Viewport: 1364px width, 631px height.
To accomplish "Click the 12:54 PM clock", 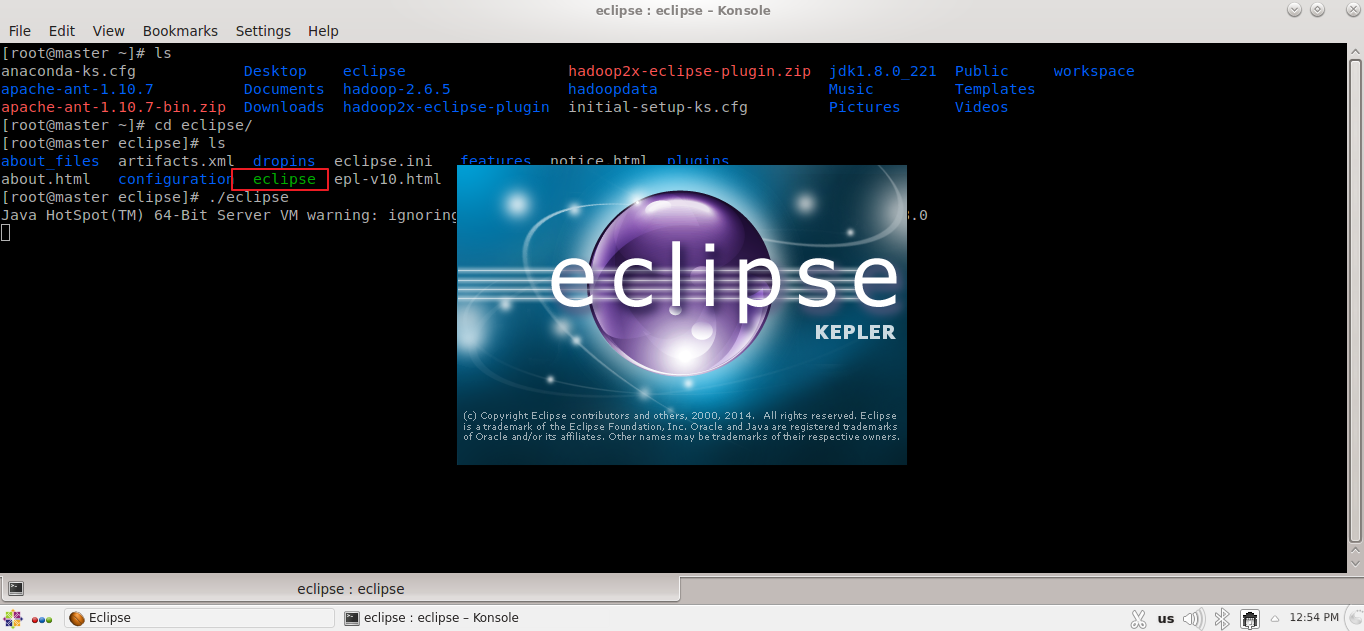I will click(1314, 618).
